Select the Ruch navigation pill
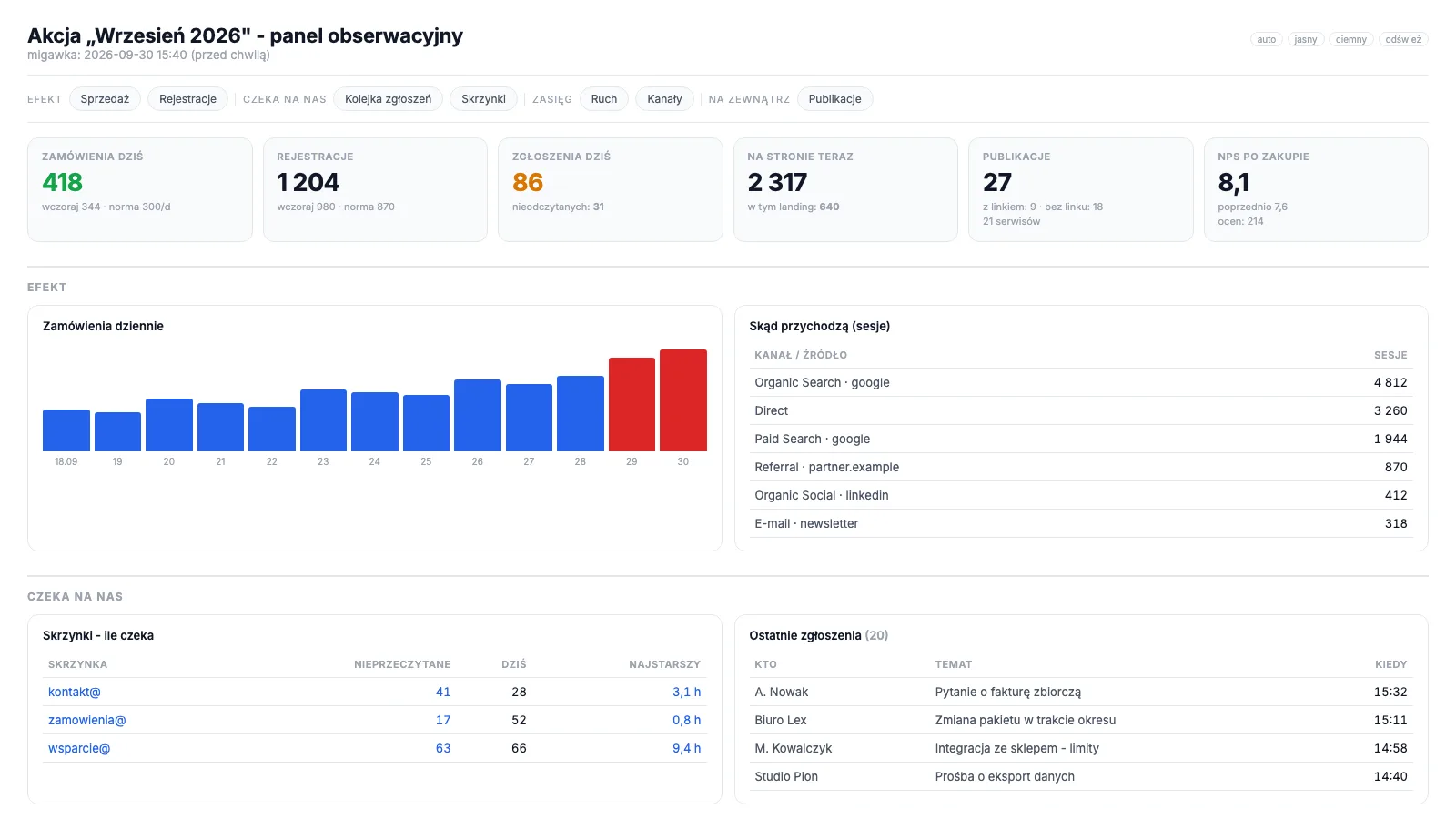The width and height of the screenshot is (1456, 819). pos(604,99)
